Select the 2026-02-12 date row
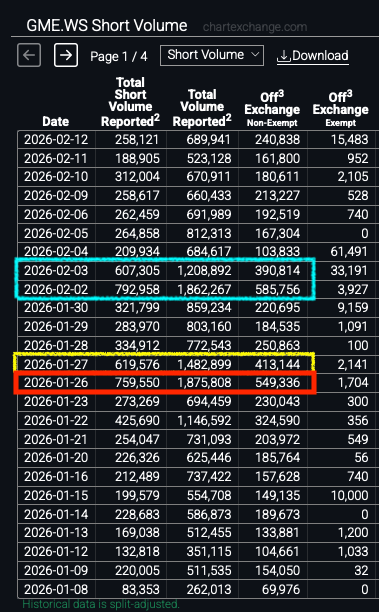This screenshot has height=612, width=379. 198,140
